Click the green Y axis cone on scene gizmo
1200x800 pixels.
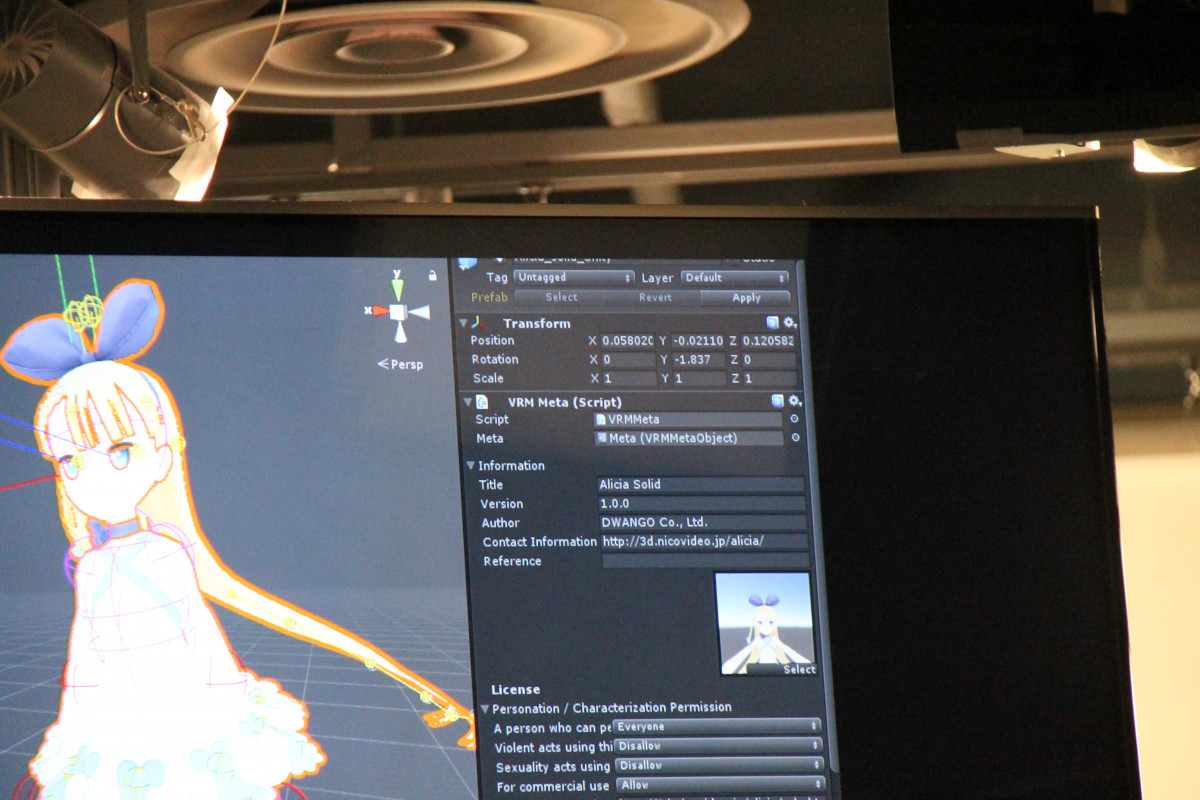398,289
